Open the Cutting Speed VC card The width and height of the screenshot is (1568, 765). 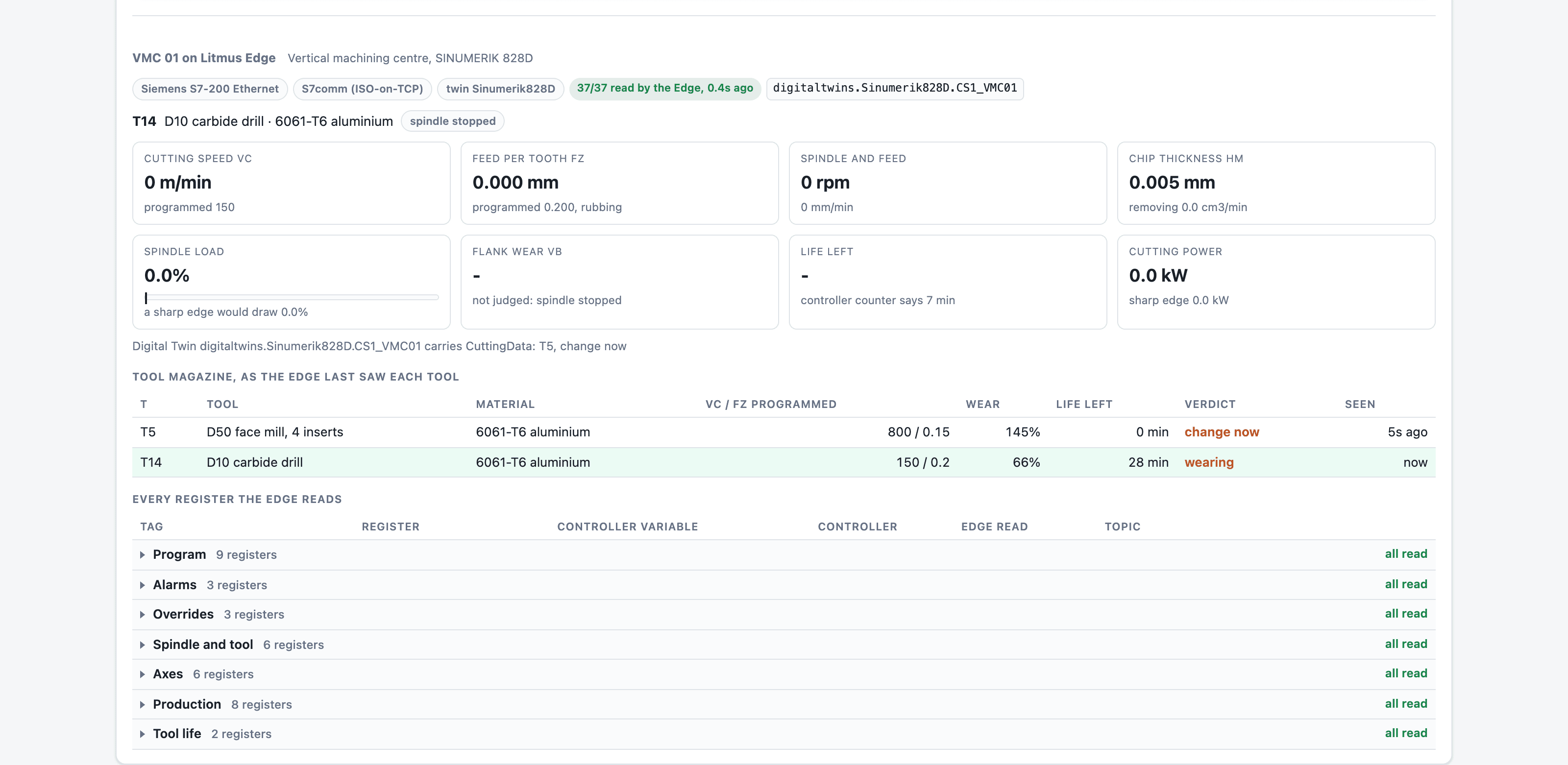coord(291,183)
